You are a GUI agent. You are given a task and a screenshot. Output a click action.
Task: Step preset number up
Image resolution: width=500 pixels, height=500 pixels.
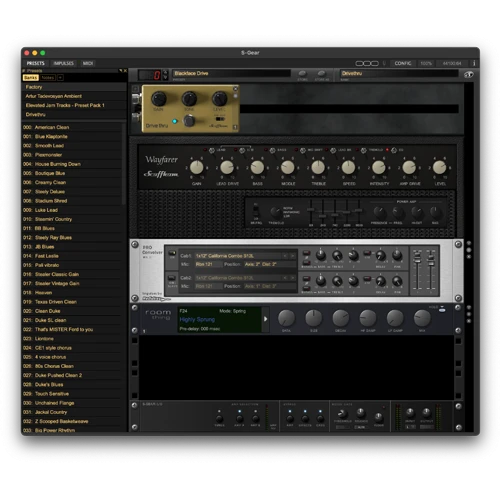click(165, 72)
